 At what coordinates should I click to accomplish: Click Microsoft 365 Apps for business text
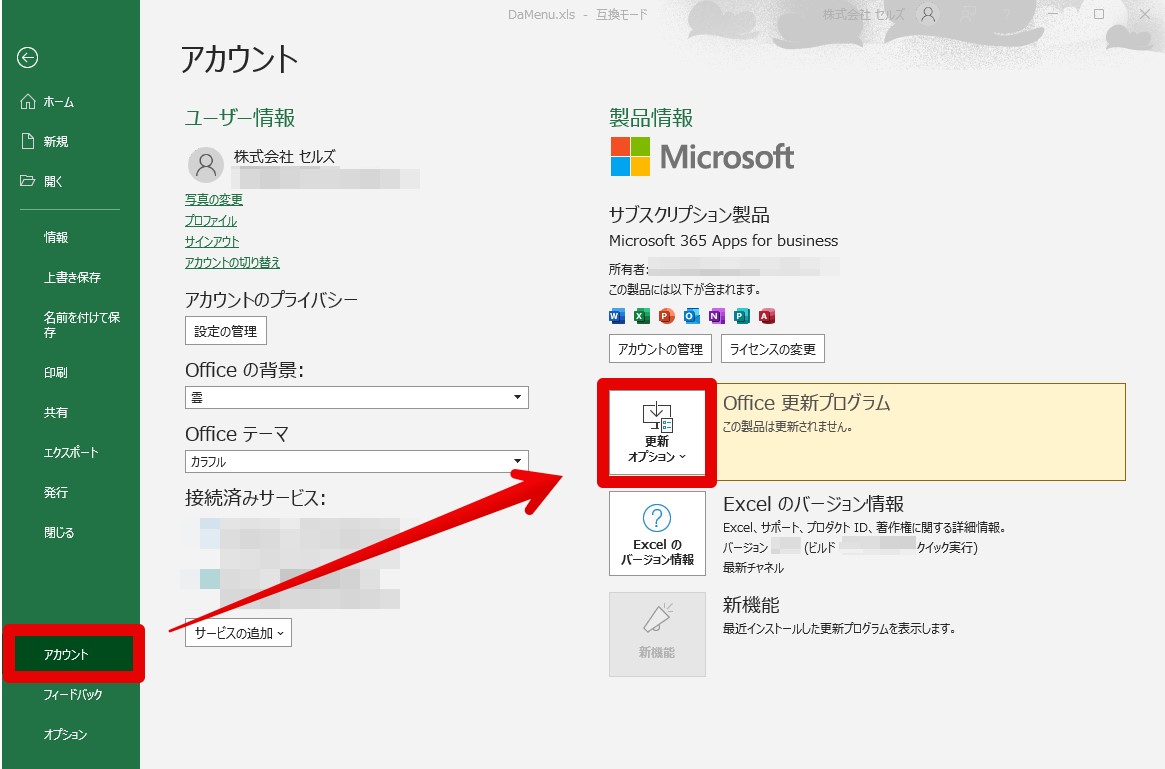point(723,241)
